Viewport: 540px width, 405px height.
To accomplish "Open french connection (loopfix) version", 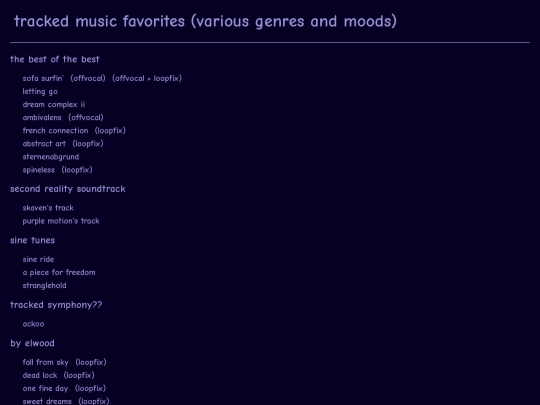I will [110, 131].
